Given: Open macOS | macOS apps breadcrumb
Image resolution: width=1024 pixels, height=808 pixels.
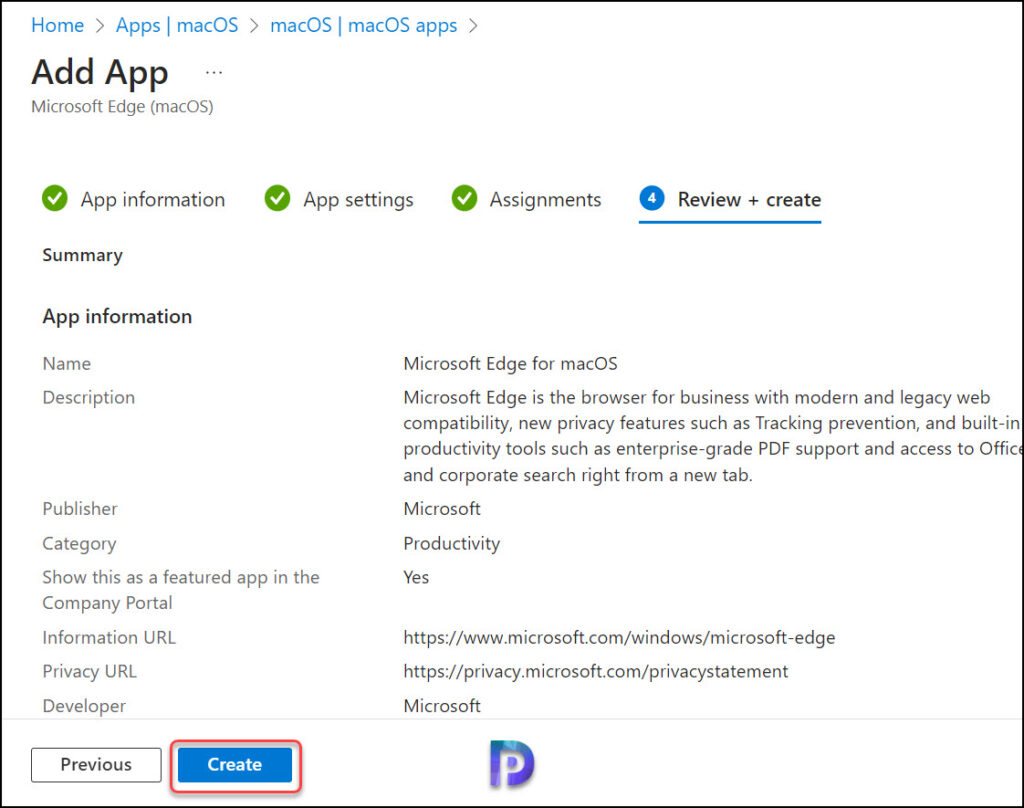Looking at the screenshot, I should [364, 25].
